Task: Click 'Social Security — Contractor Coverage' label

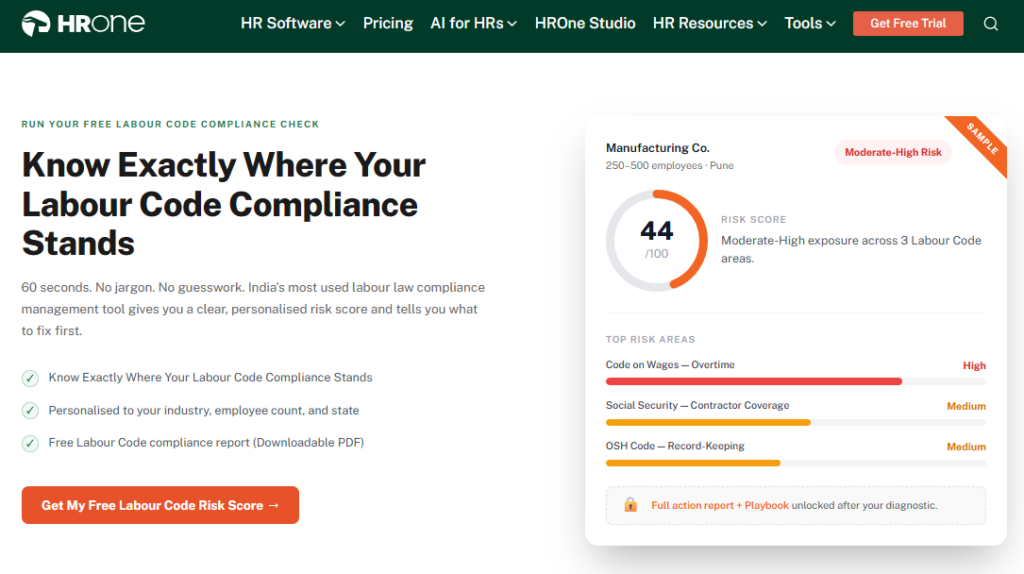Action: point(697,406)
